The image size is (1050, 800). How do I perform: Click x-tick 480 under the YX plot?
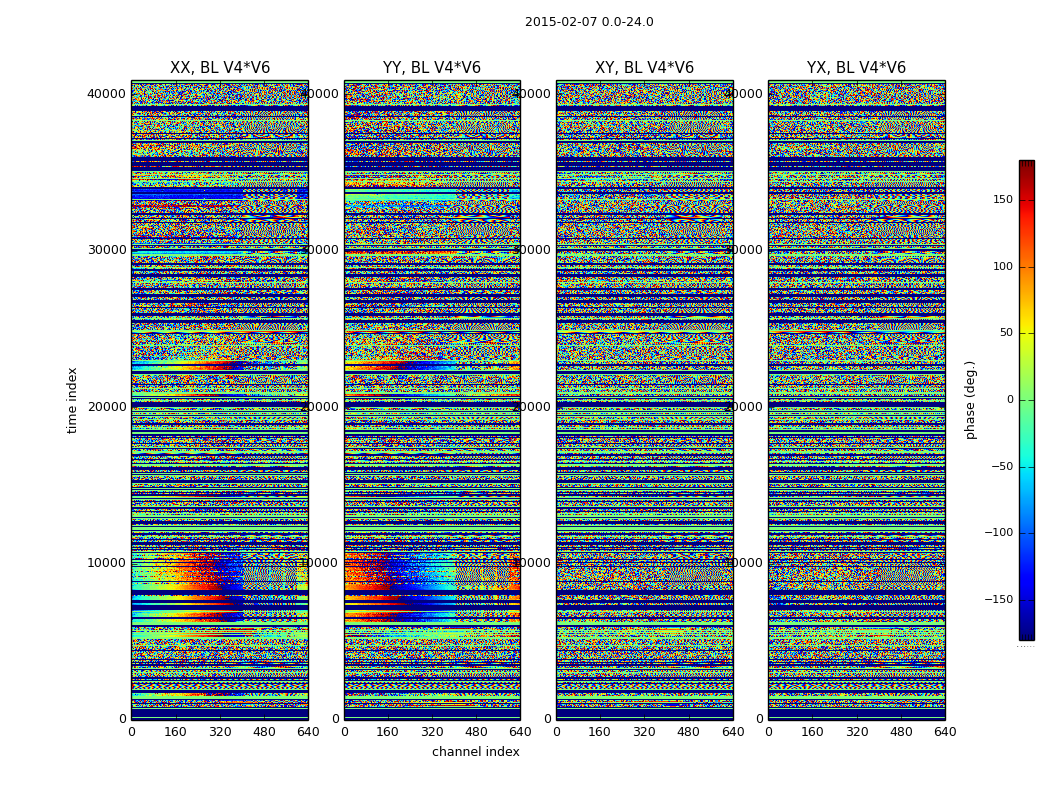click(x=901, y=732)
